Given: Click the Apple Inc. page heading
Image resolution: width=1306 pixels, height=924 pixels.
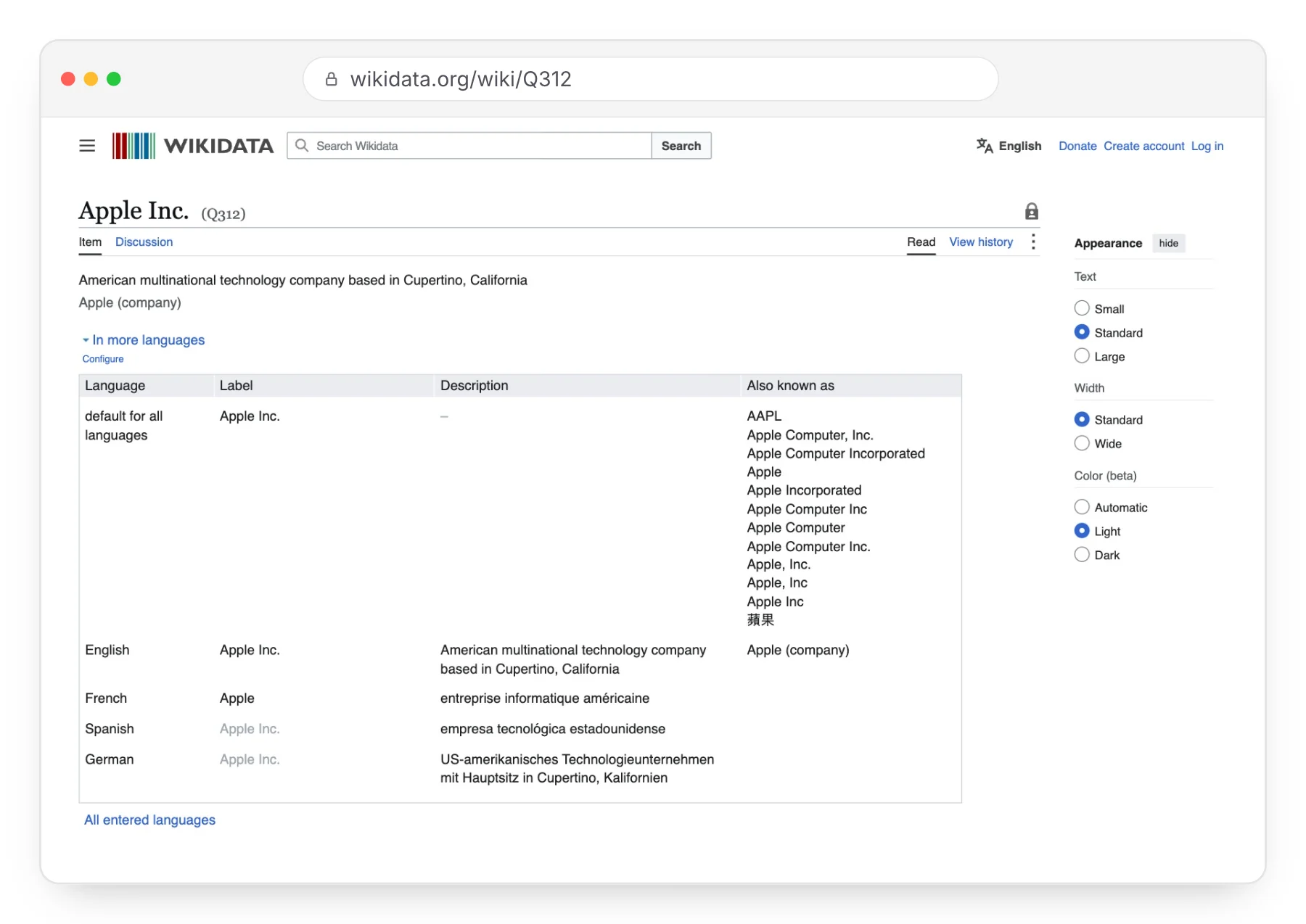Looking at the screenshot, I should [134, 210].
